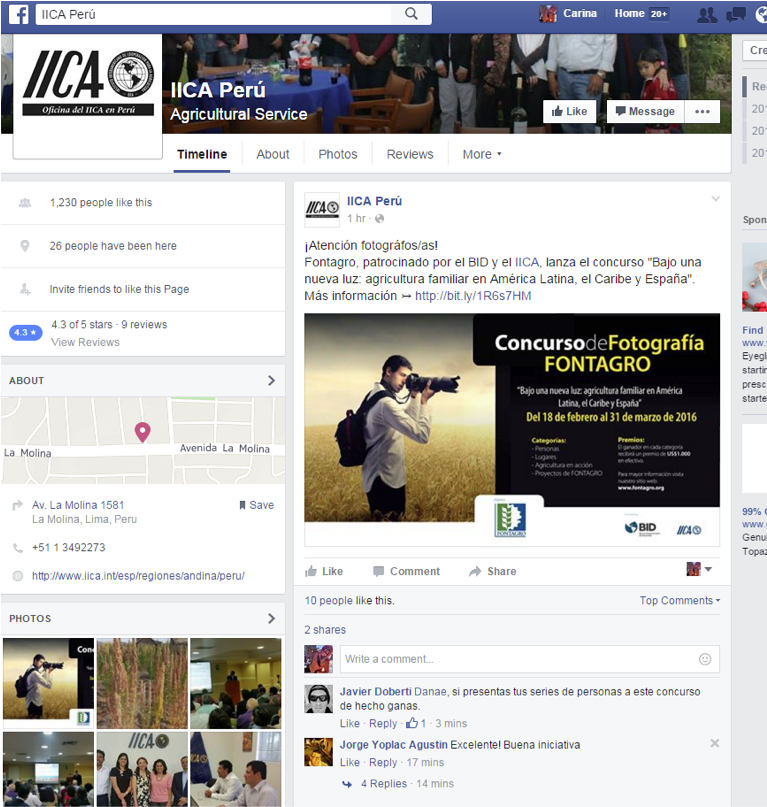Screen dimensions: 767x807
Task: Hide Jorge Yoplac Agustin's comment with X
Action: pyautogui.click(x=714, y=743)
